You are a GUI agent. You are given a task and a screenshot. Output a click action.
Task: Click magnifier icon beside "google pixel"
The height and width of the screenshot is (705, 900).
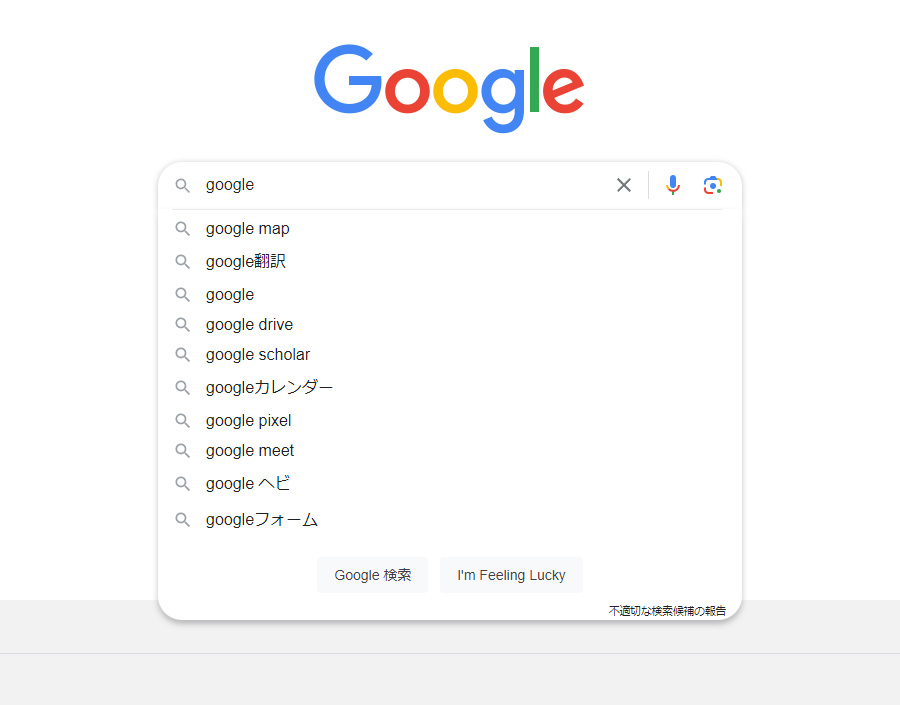pyautogui.click(x=182, y=421)
